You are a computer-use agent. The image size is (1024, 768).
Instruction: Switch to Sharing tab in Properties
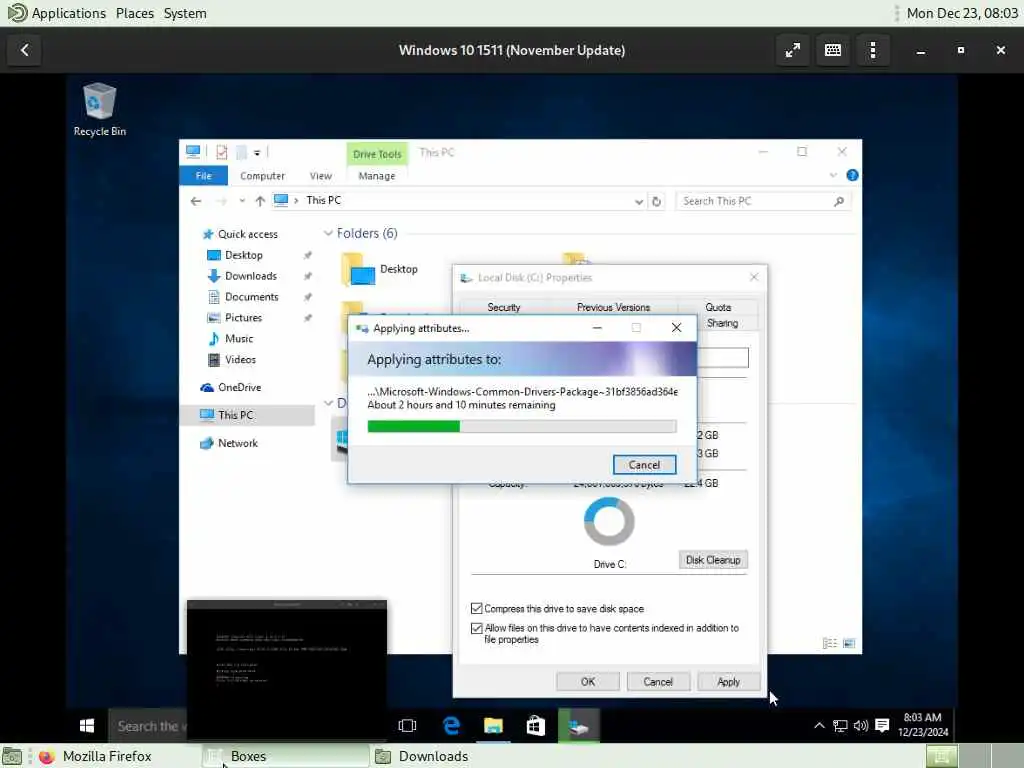click(x=722, y=323)
